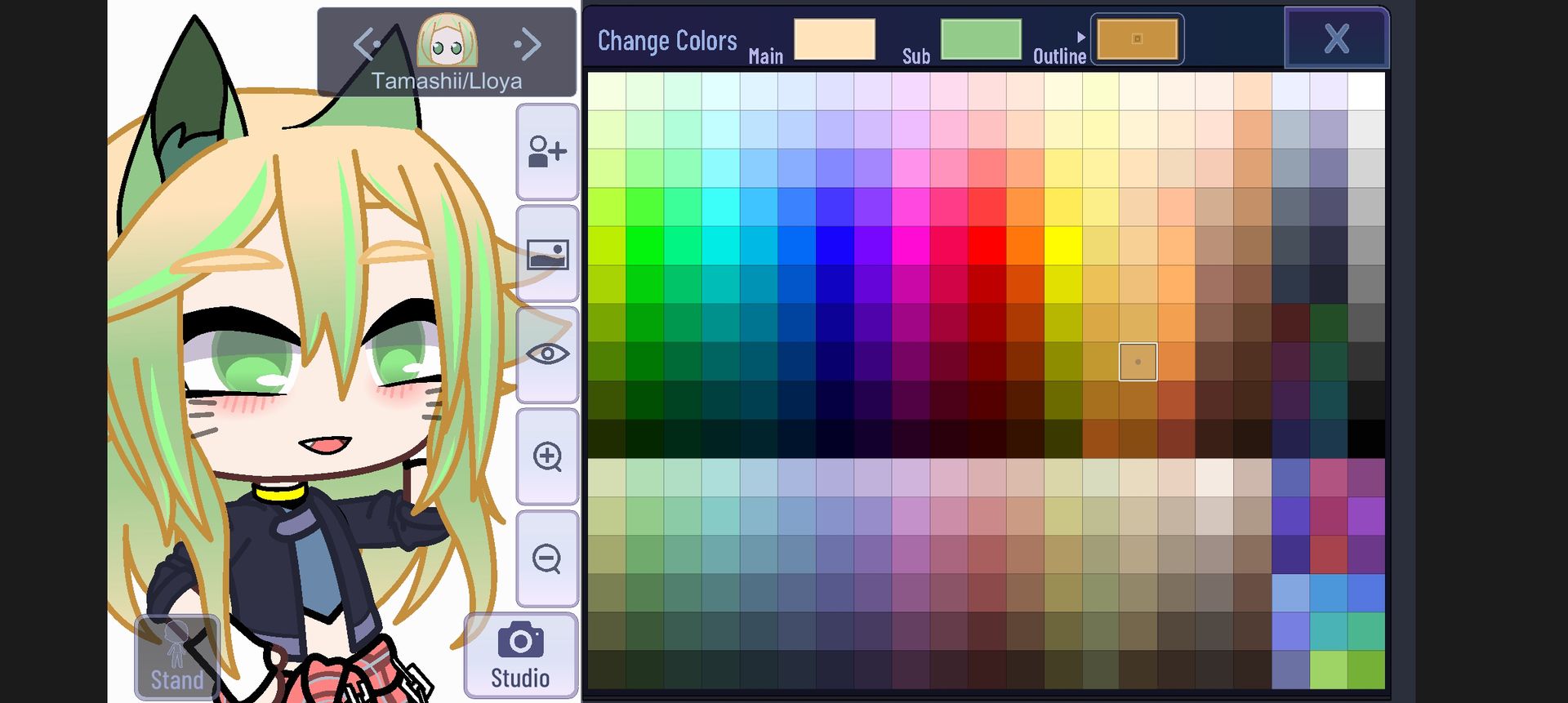
Task: Tap the Stand pose button
Action: tap(177, 657)
